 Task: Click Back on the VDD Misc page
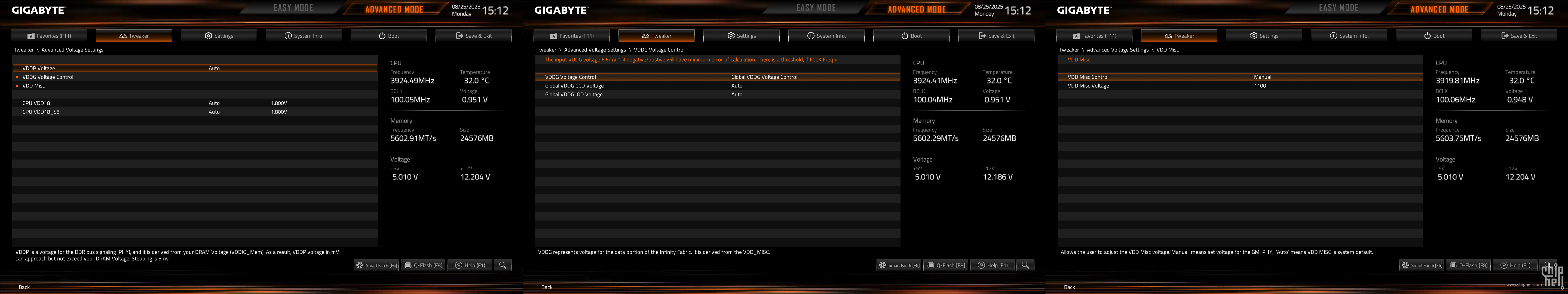1070,287
